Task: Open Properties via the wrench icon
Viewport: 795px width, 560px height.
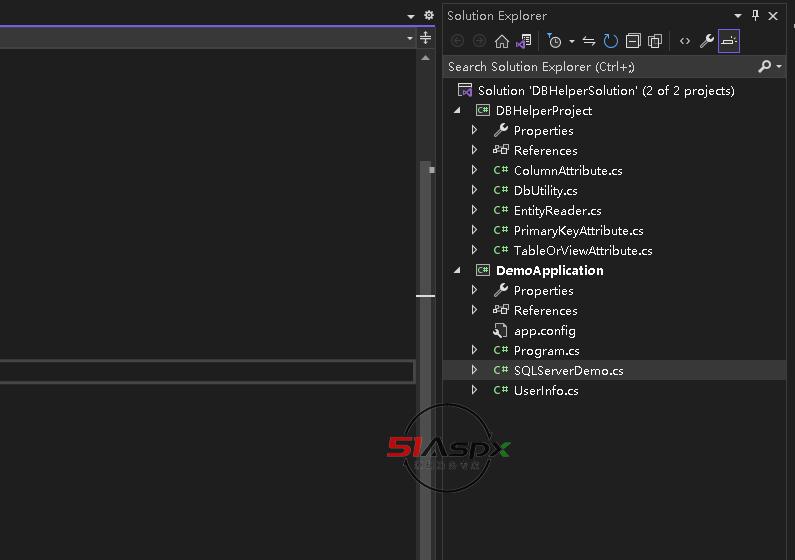Action: (707, 41)
